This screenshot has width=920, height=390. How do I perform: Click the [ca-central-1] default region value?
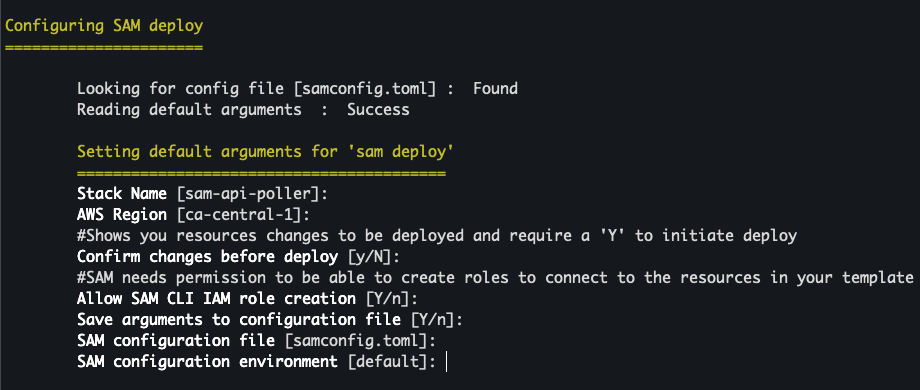tap(241, 215)
